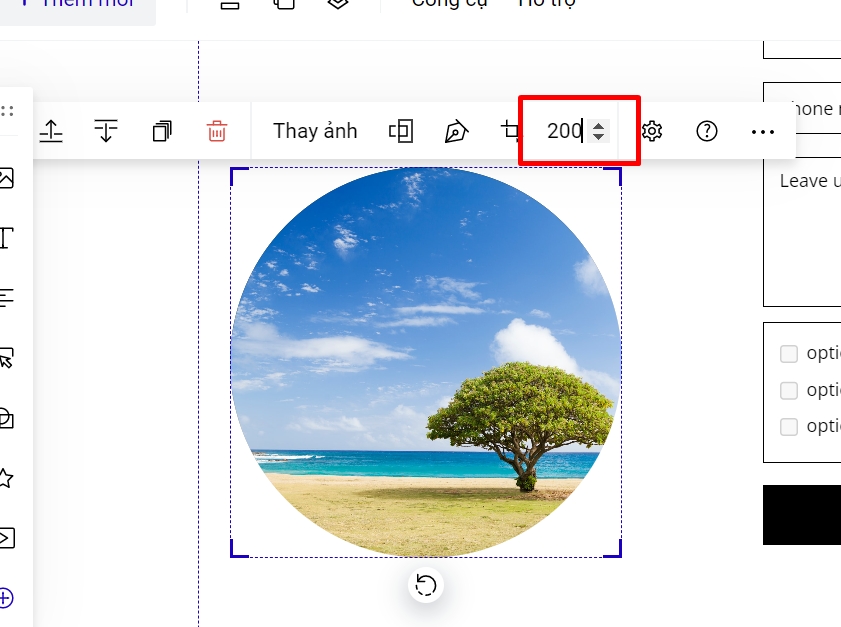The image size is (841, 627).
Task: Tick the first option checkbox
Action: pos(789,353)
